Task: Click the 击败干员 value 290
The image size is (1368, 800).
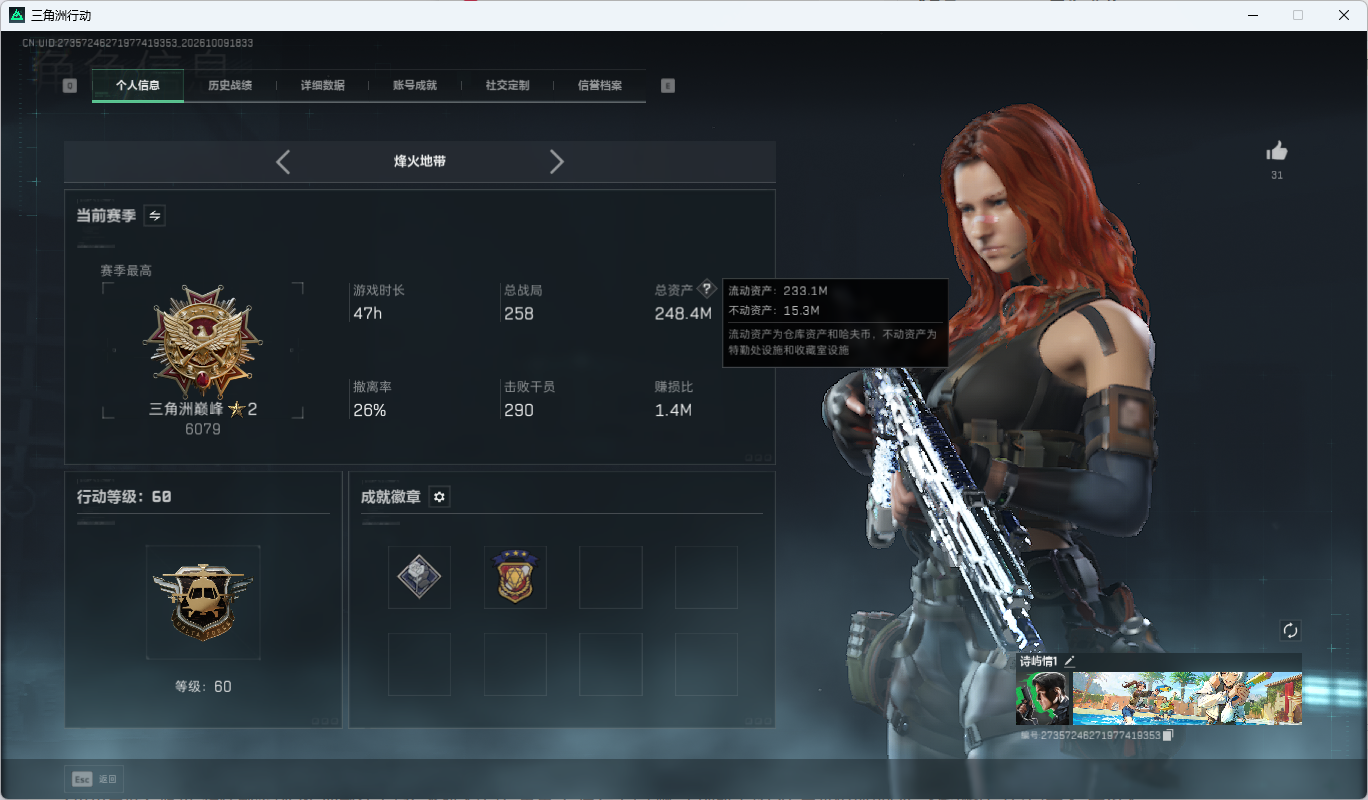Action: coord(519,411)
